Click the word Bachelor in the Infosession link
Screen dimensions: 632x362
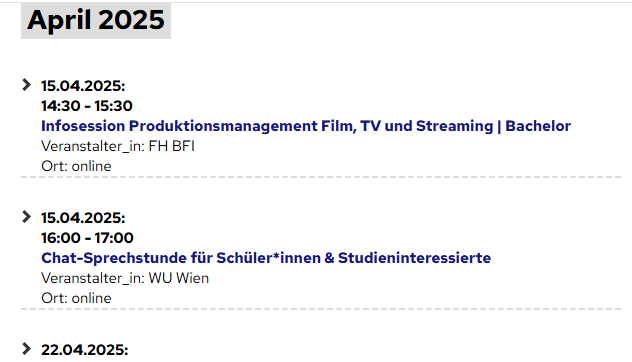(x=538, y=126)
